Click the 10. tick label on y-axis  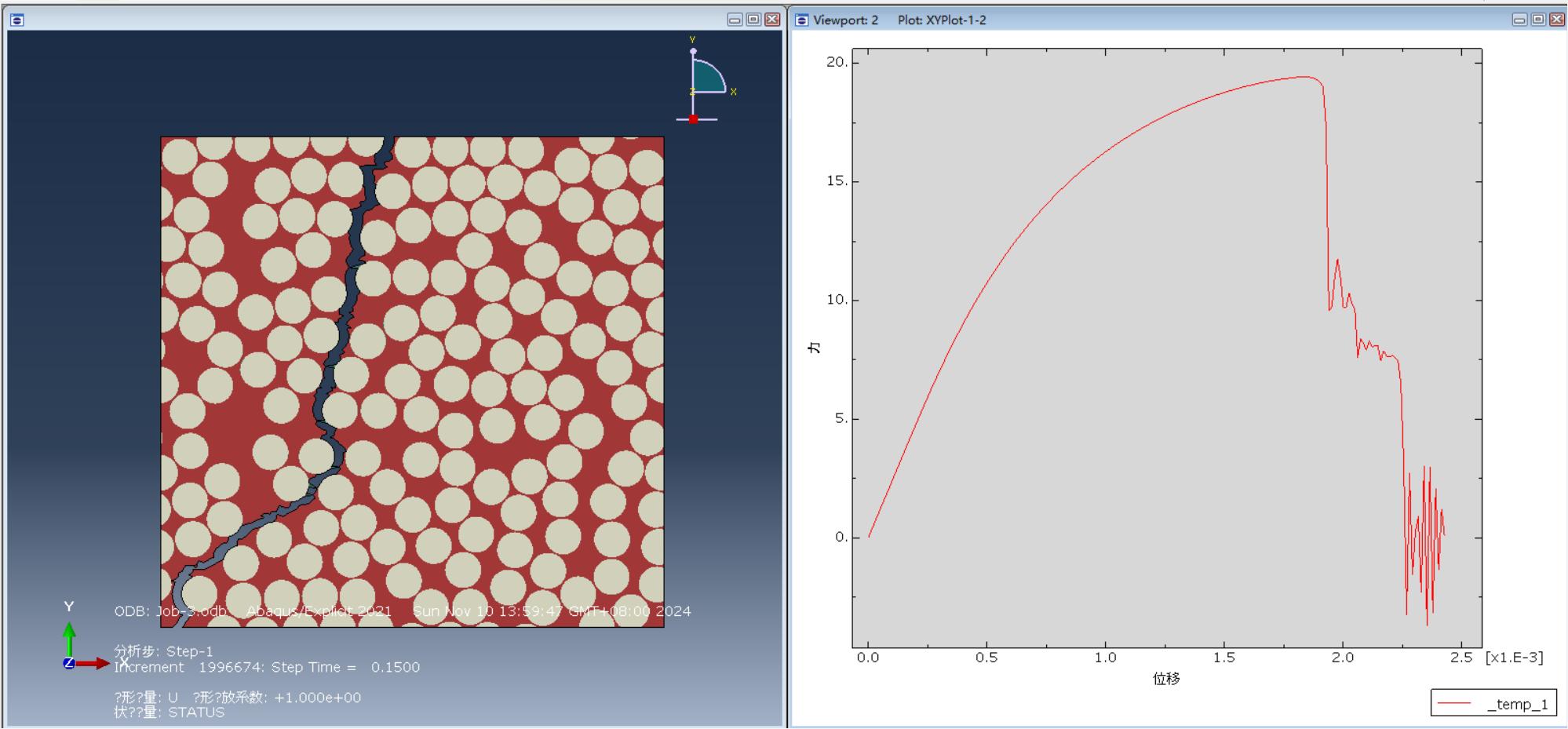[x=837, y=300]
